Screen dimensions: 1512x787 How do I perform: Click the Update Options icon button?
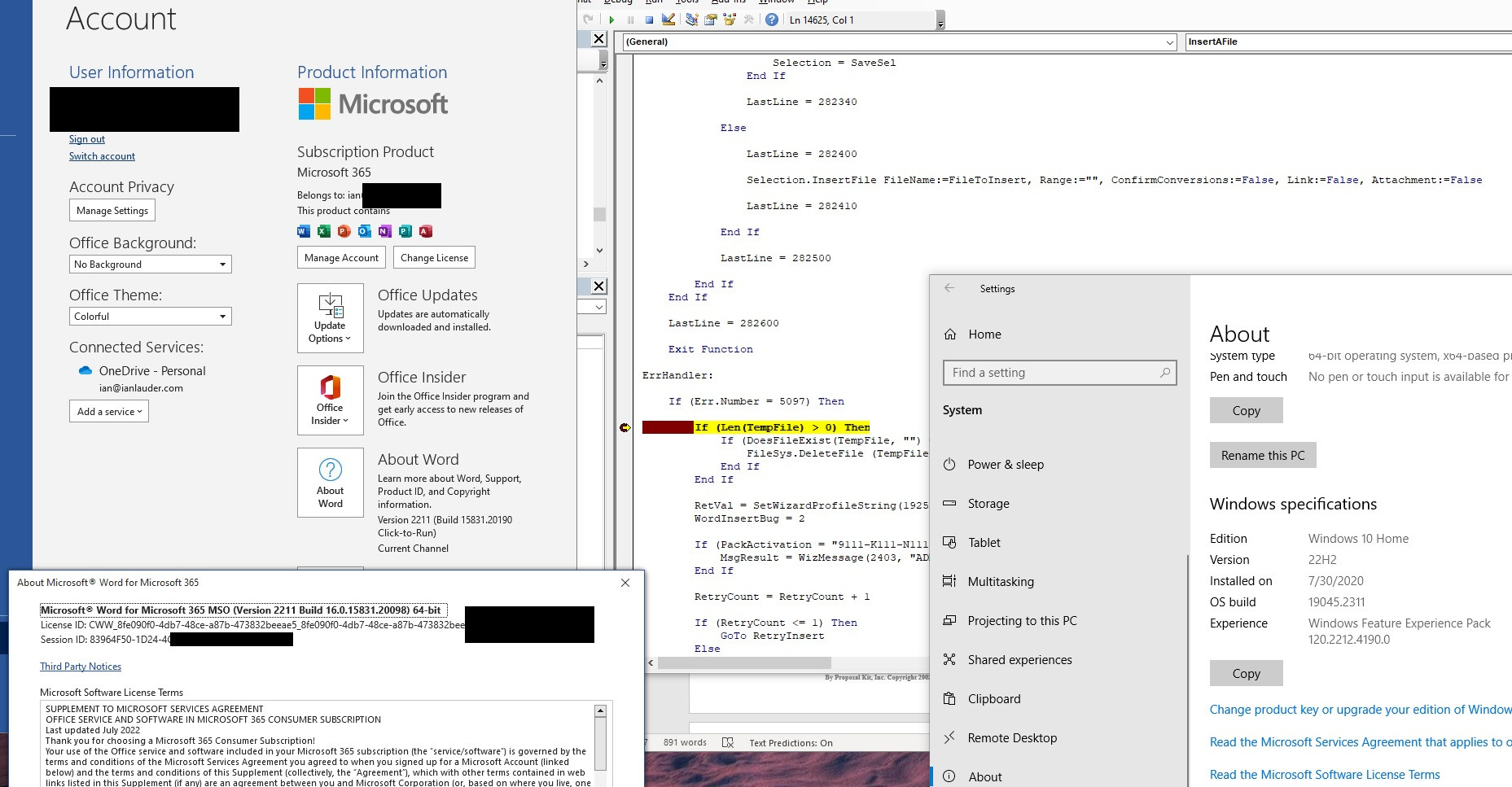pos(331,318)
